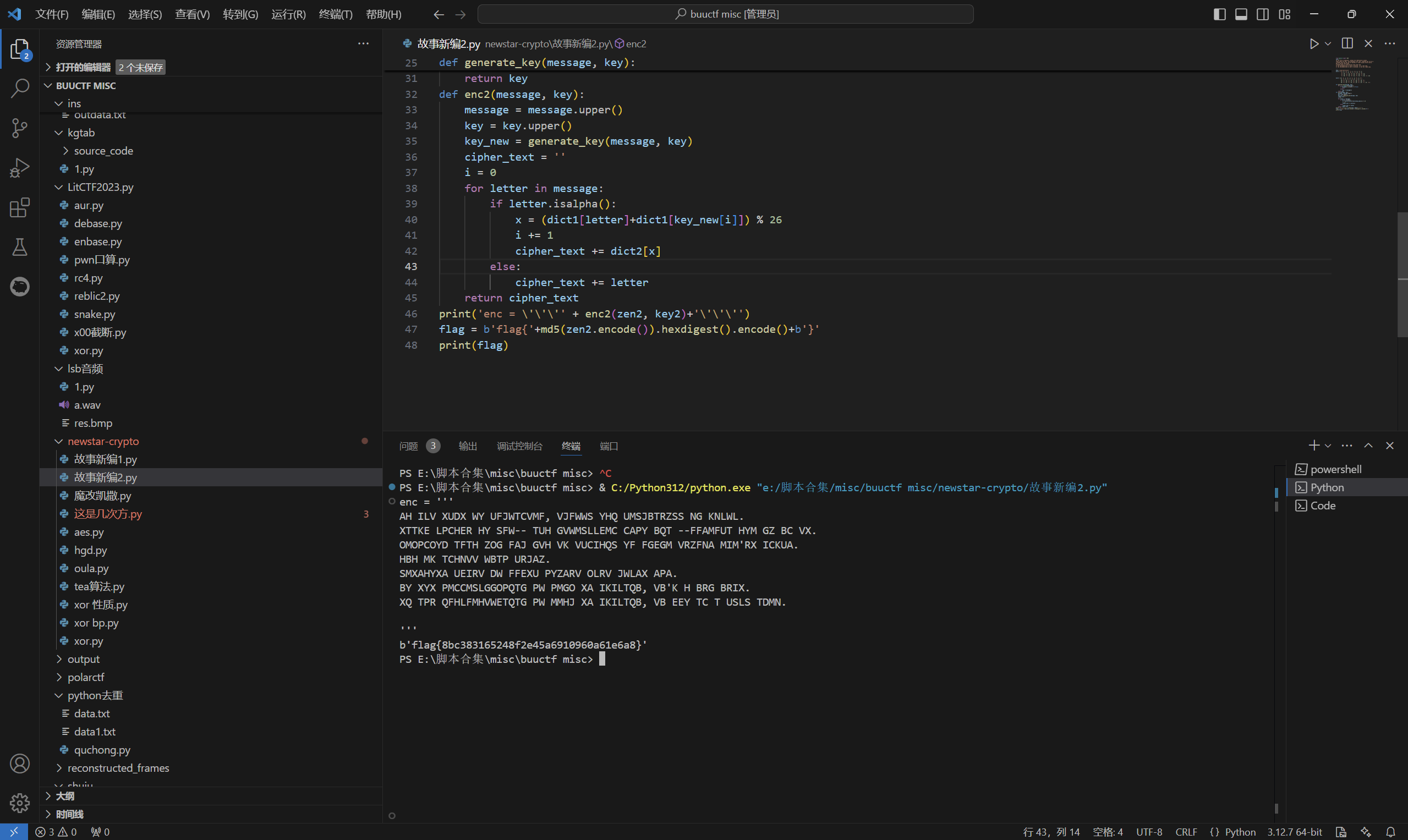Select the powershell terminal instance
Image resolution: width=1408 pixels, height=840 pixels.
pos(1346,469)
